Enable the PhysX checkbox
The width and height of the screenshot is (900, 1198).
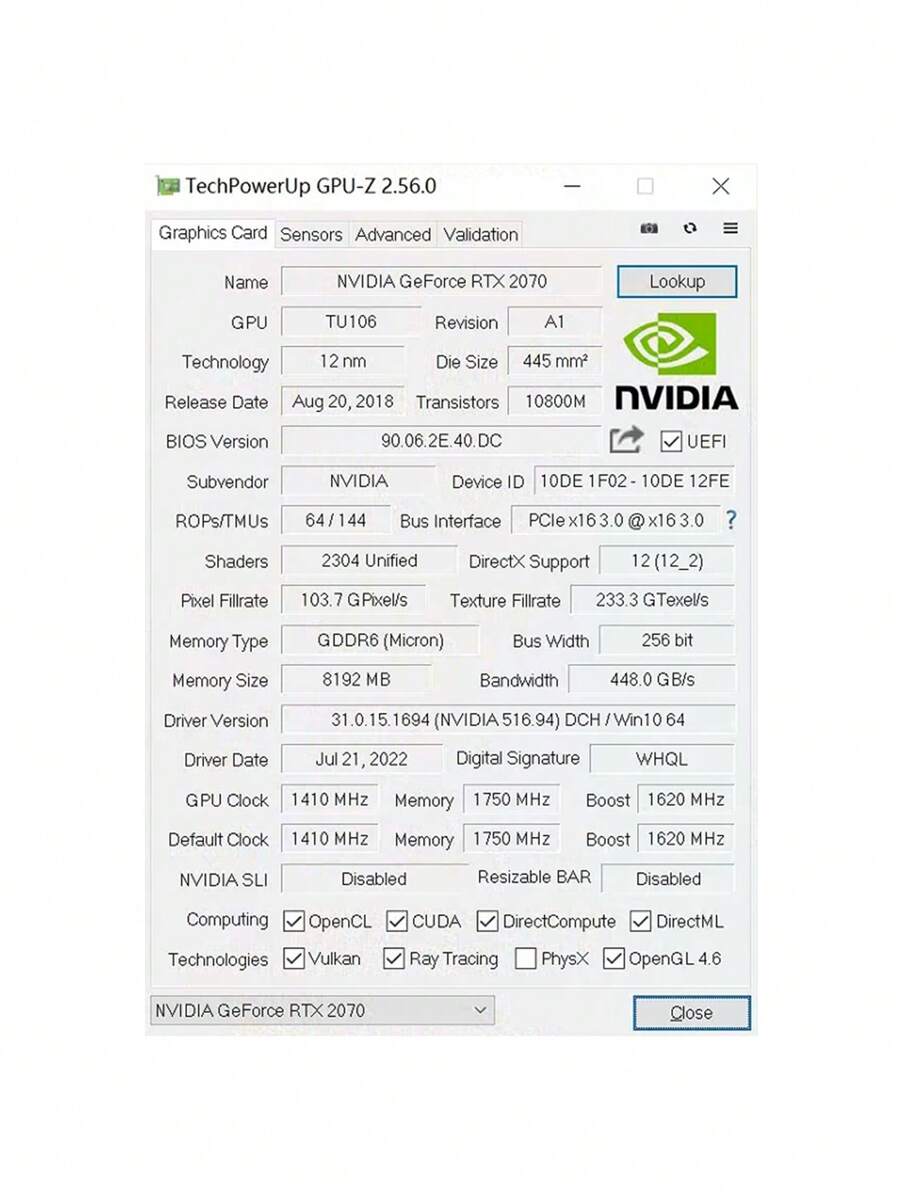coord(526,958)
